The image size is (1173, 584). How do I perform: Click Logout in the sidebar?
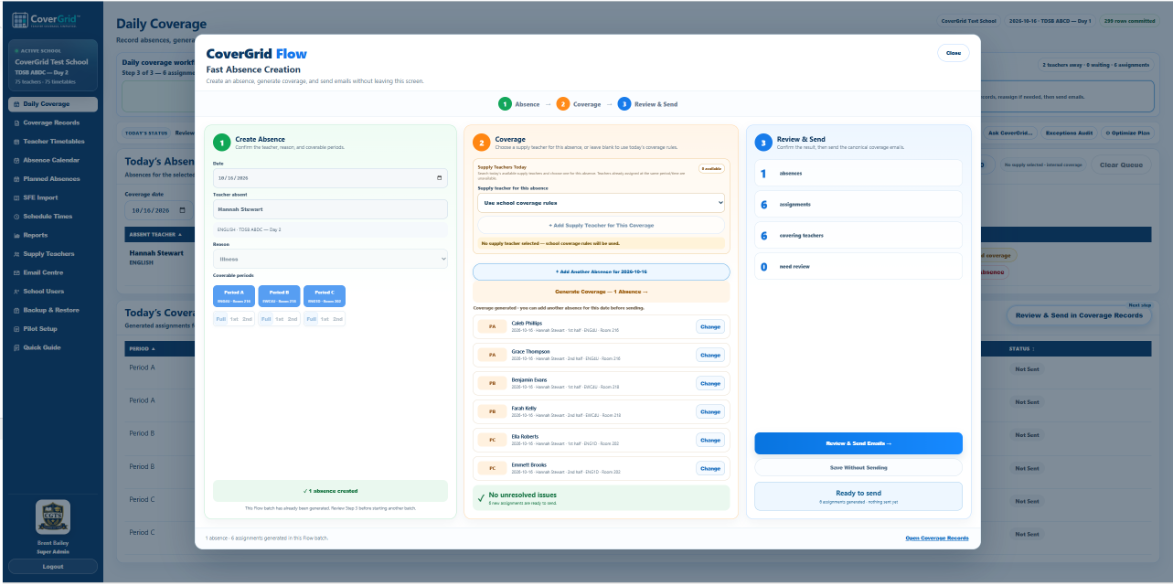(x=52, y=567)
